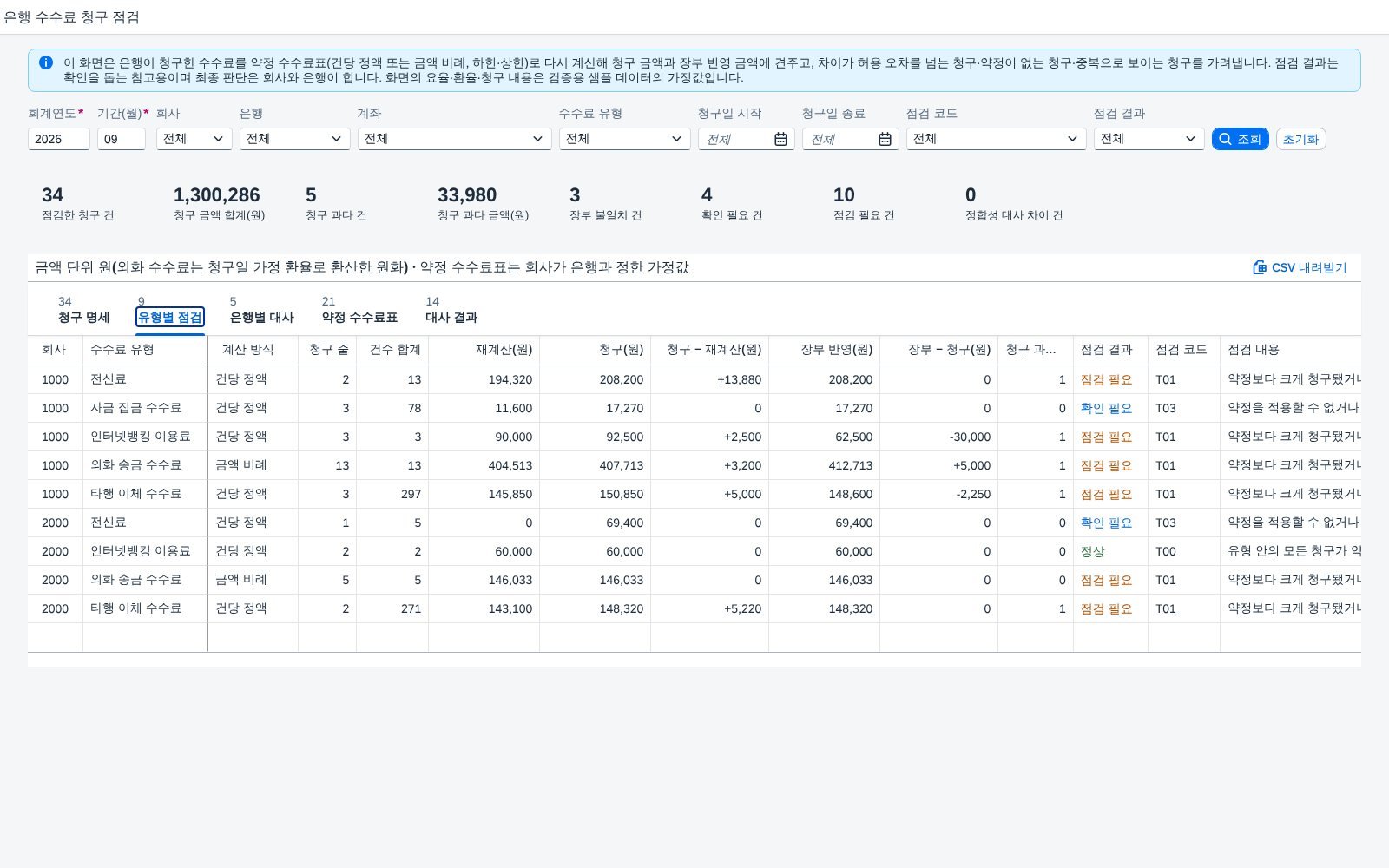Click 점검 필요 link in 전신료 1000 row
Image resolution: width=1389 pixels, height=868 pixels.
tap(1106, 379)
